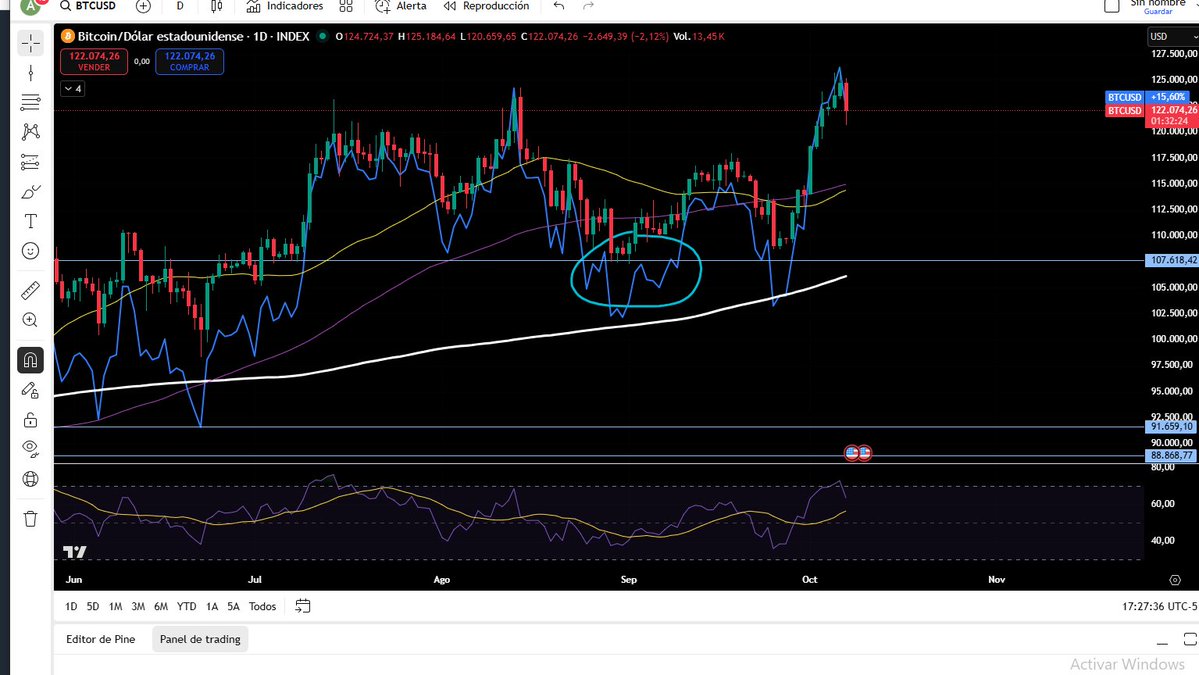Click the green market status dot
Viewport: 1199px width, 675px height.
pos(323,36)
